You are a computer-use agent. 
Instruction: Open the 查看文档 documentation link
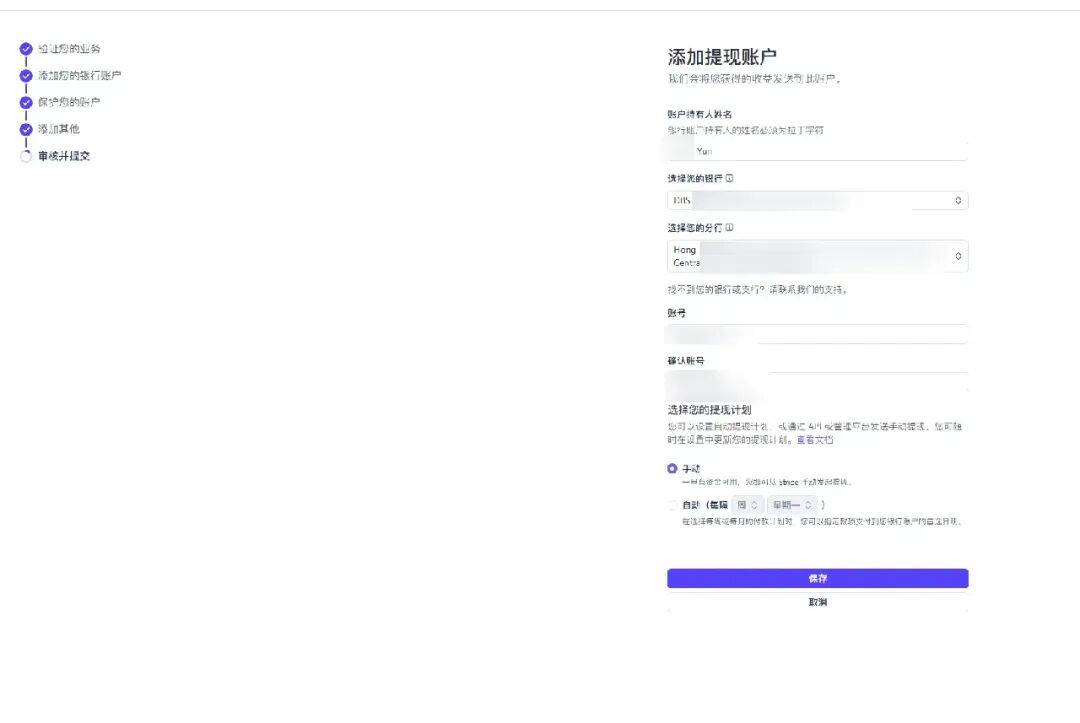click(x=815, y=439)
